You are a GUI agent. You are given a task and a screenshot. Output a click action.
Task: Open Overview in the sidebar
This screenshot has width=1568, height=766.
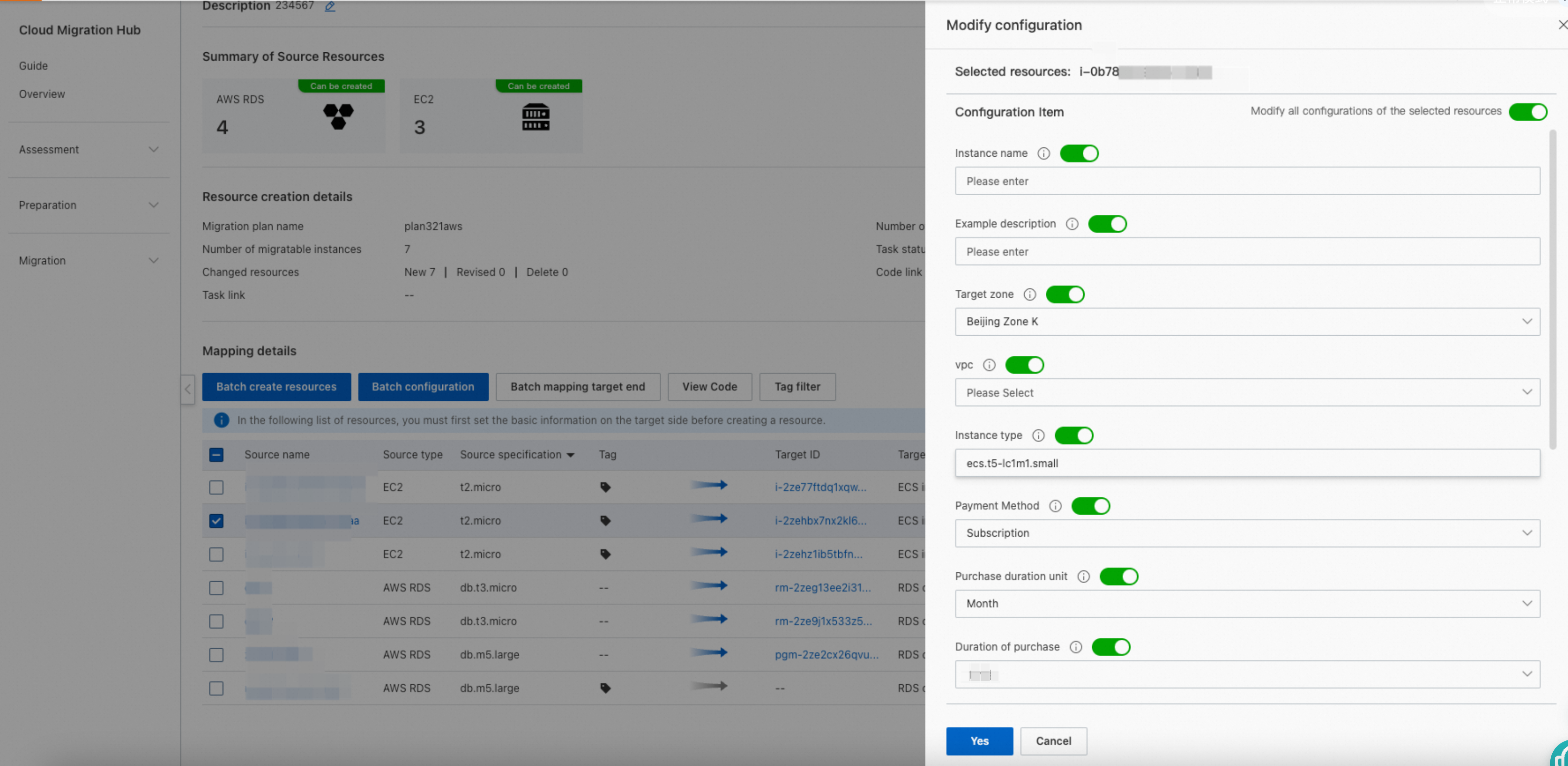click(x=42, y=94)
